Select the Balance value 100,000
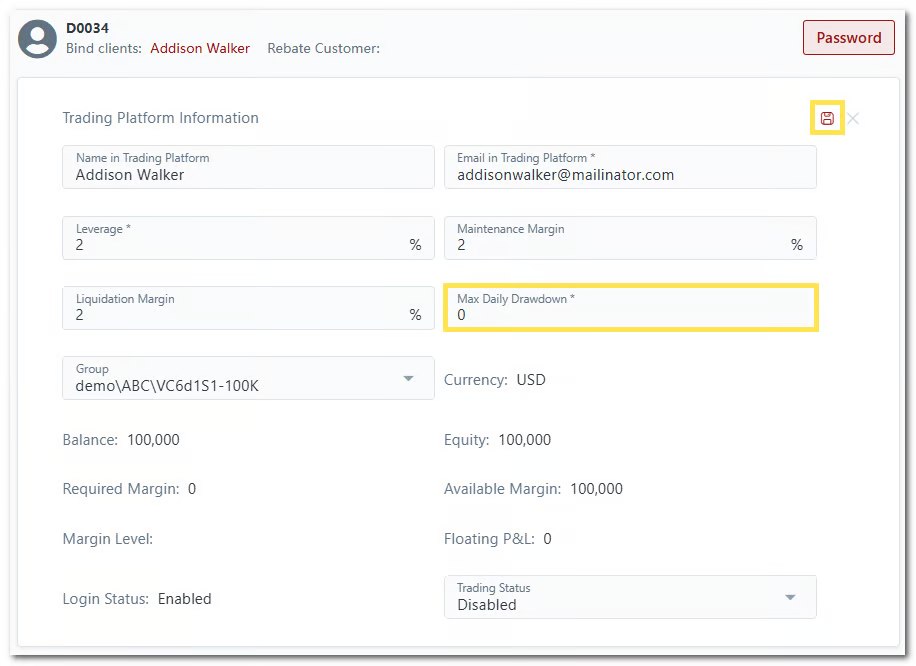This screenshot has height=666, width=916. [x=153, y=440]
